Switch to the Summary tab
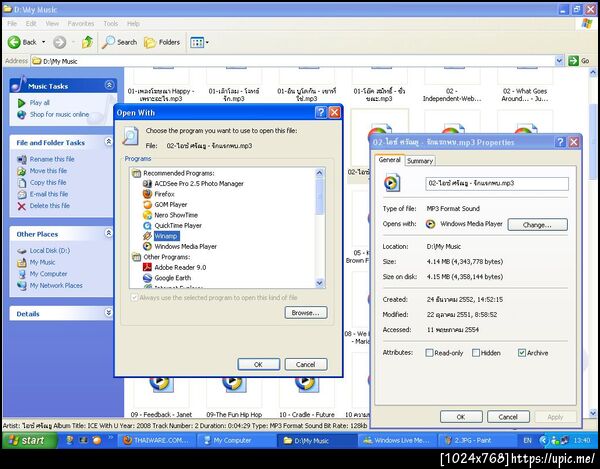This screenshot has height=469, width=600. point(420,161)
